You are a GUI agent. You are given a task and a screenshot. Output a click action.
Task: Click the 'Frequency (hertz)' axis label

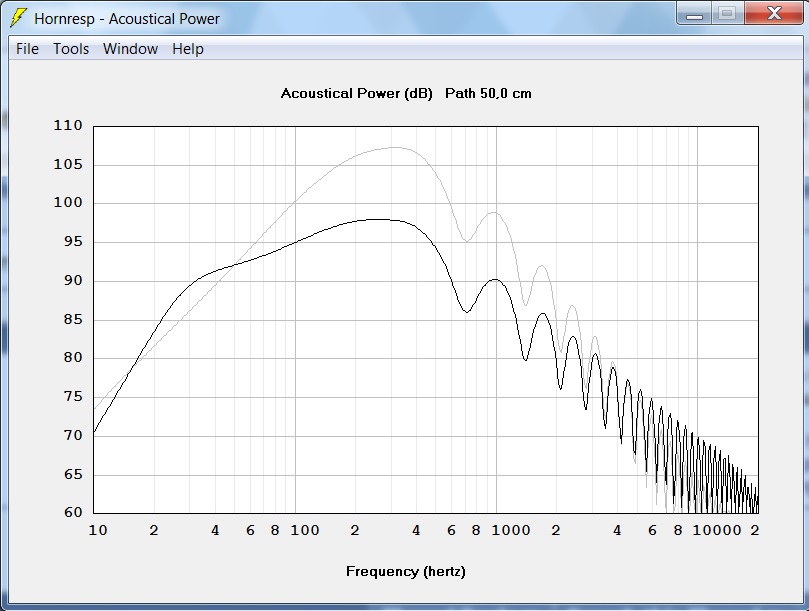[406, 572]
